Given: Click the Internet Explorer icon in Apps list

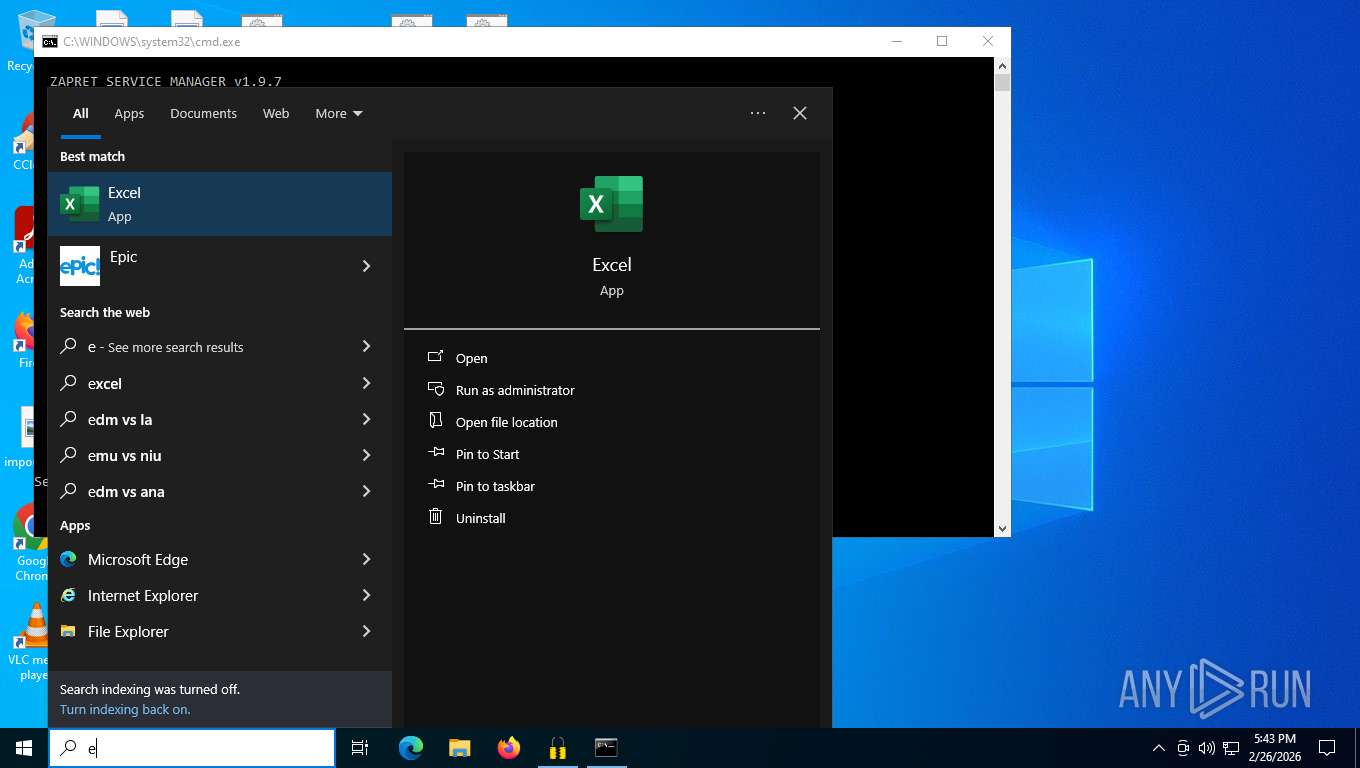Looking at the screenshot, I should click(x=68, y=595).
